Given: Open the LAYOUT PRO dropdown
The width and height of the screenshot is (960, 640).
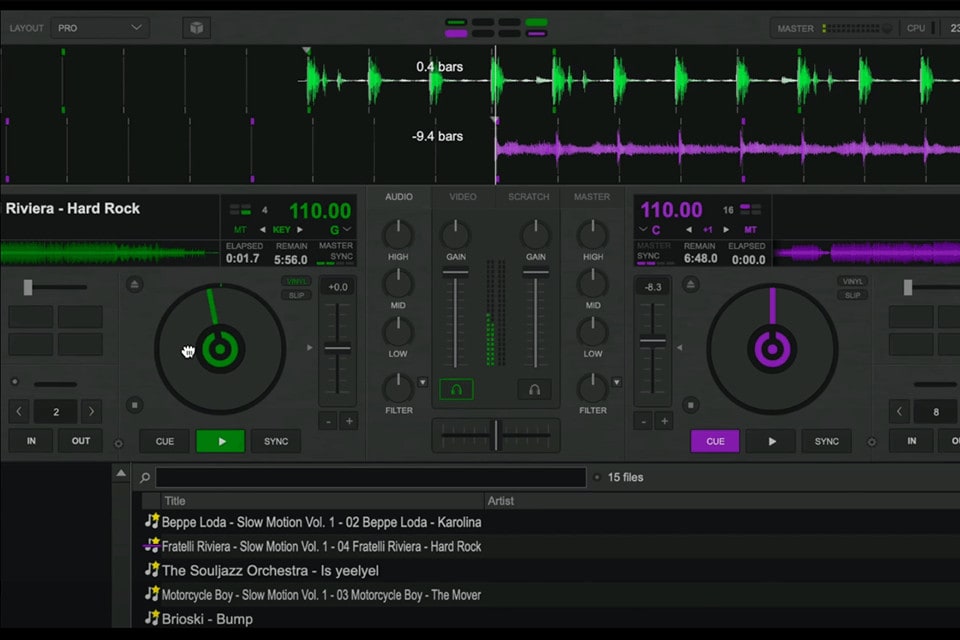Looking at the screenshot, I should tap(100, 28).
